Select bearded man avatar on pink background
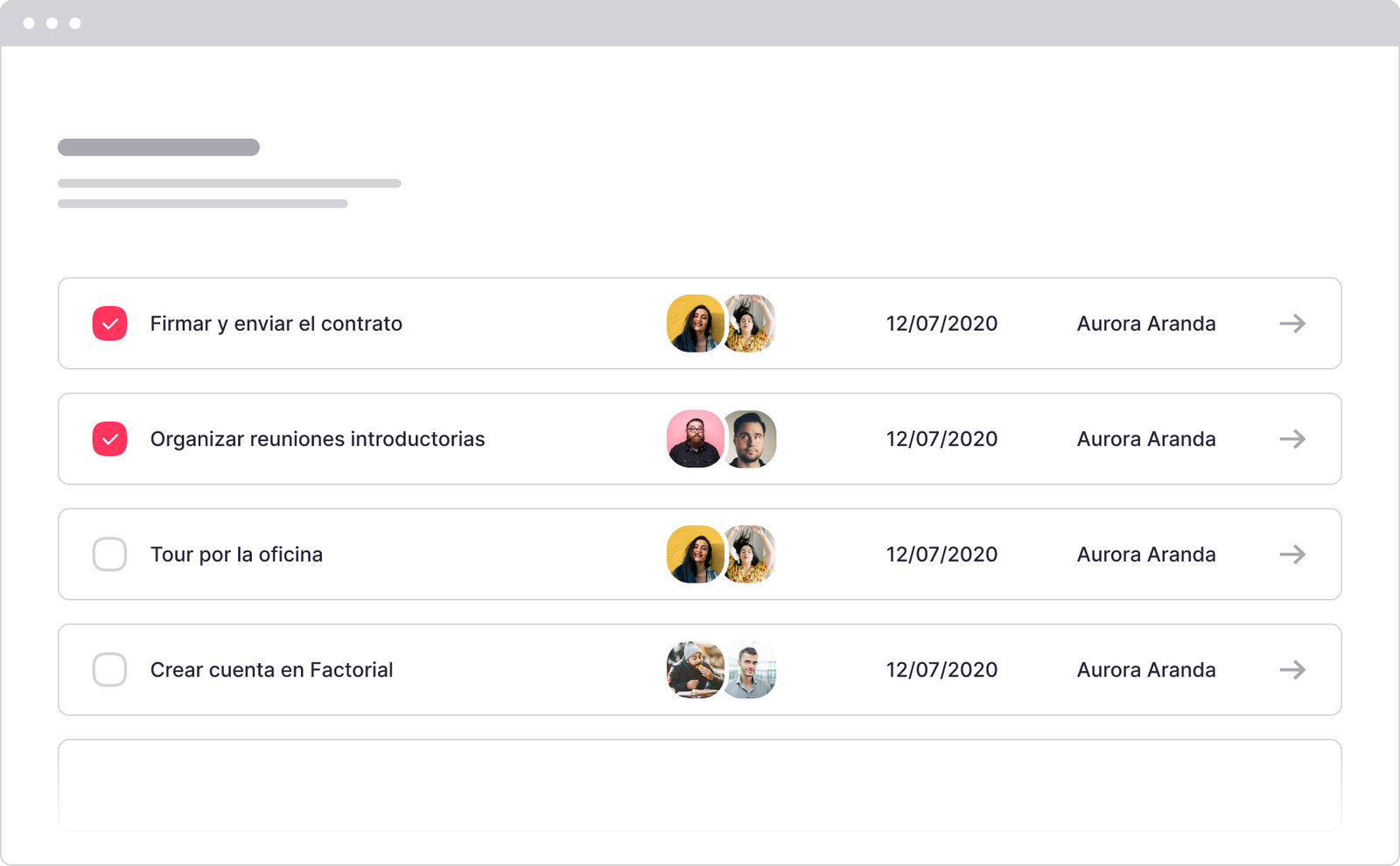Image resolution: width=1400 pixels, height=866 pixels. (694, 439)
